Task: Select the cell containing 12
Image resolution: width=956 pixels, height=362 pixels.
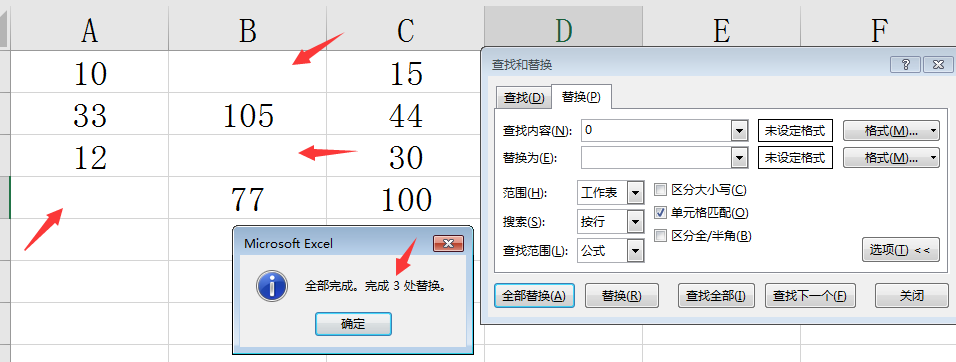Action: click(x=90, y=156)
